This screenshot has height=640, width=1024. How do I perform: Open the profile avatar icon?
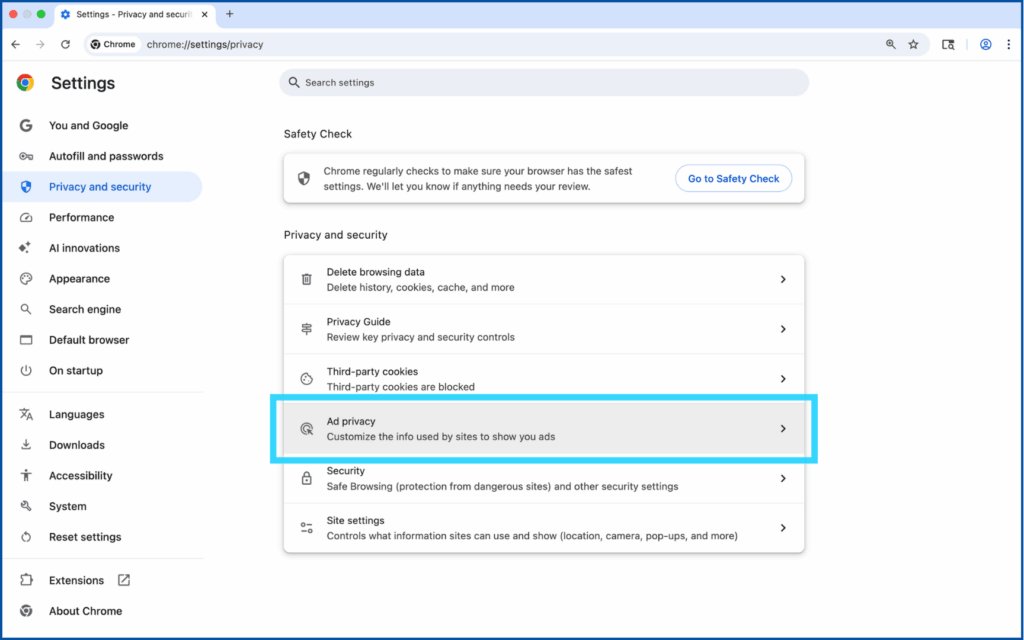click(986, 44)
